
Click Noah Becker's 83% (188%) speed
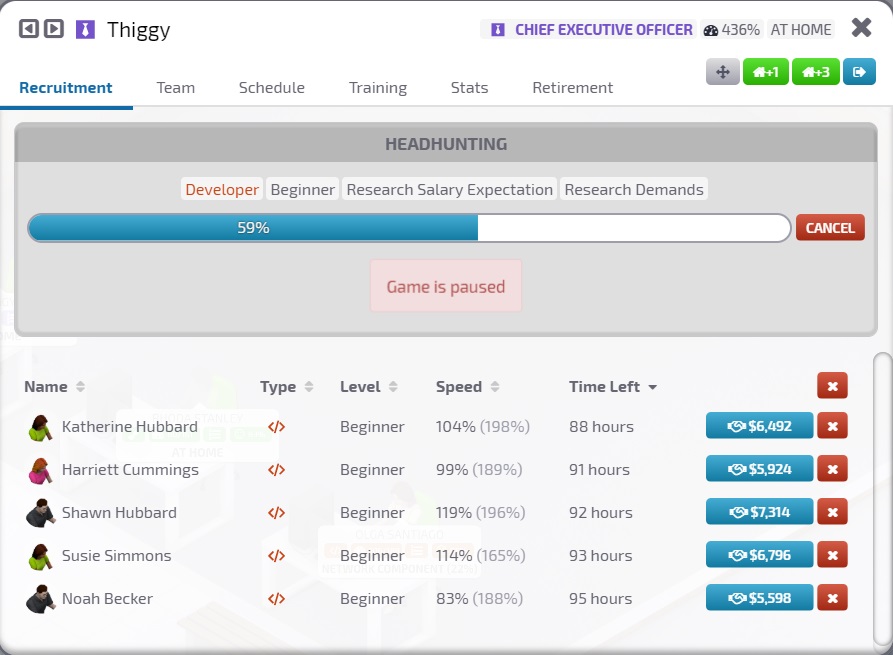(479, 599)
